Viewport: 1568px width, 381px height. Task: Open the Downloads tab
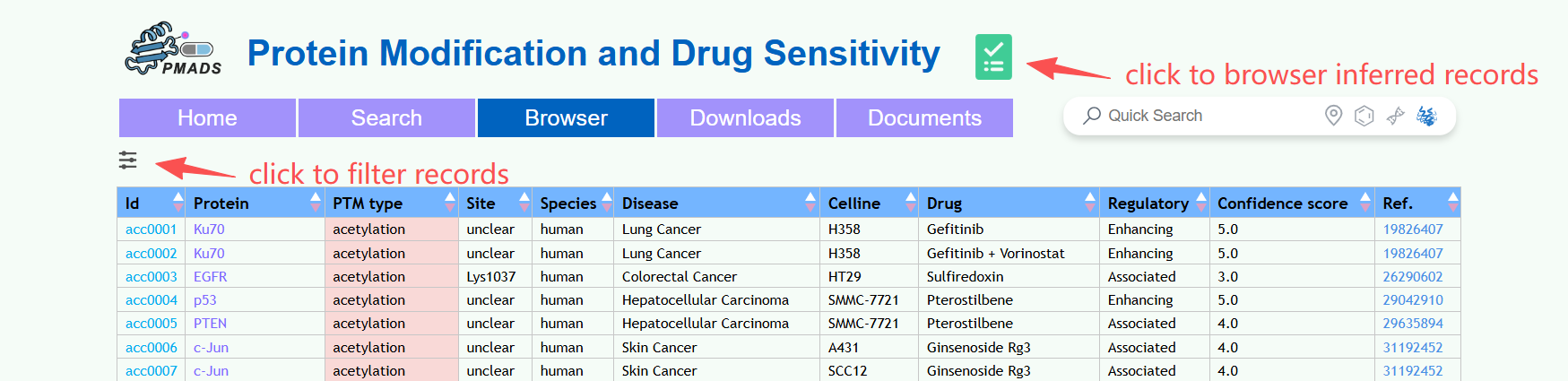tap(745, 118)
